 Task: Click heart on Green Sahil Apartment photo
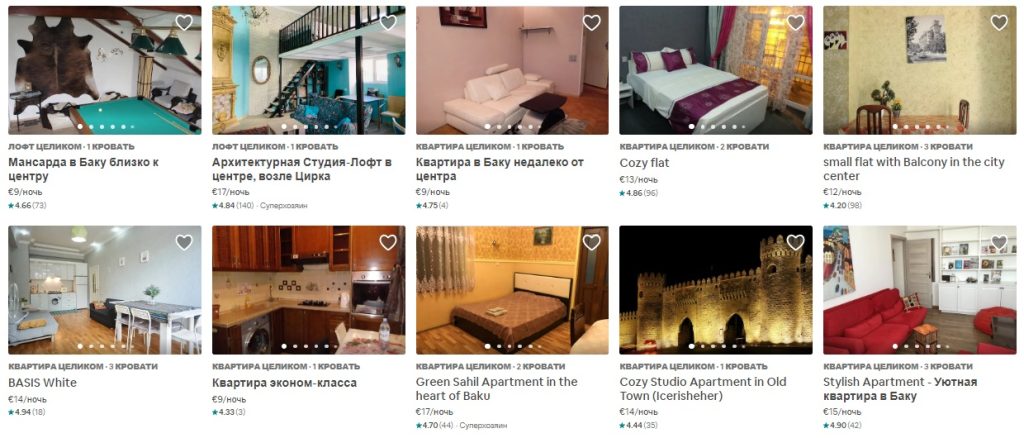(592, 243)
